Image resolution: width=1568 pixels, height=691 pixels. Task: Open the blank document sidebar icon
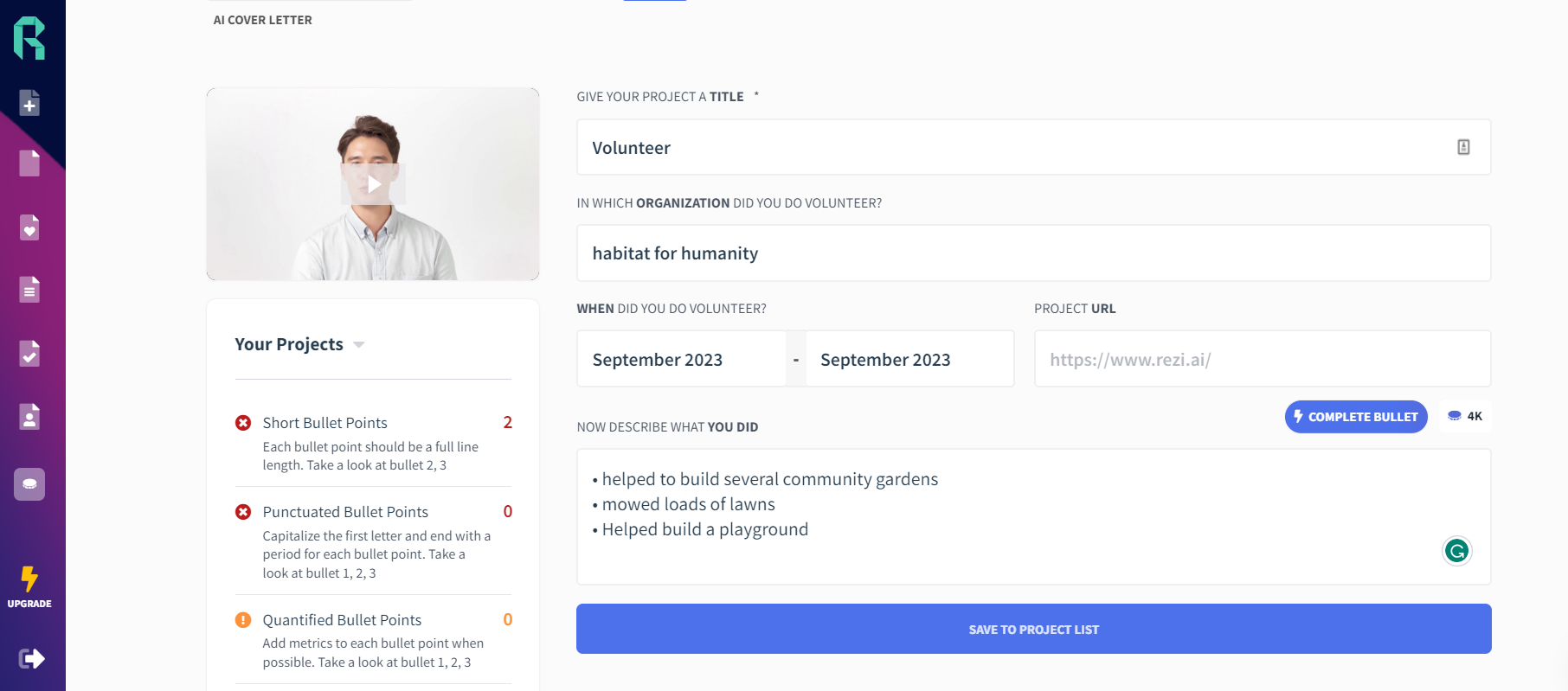[x=29, y=163]
